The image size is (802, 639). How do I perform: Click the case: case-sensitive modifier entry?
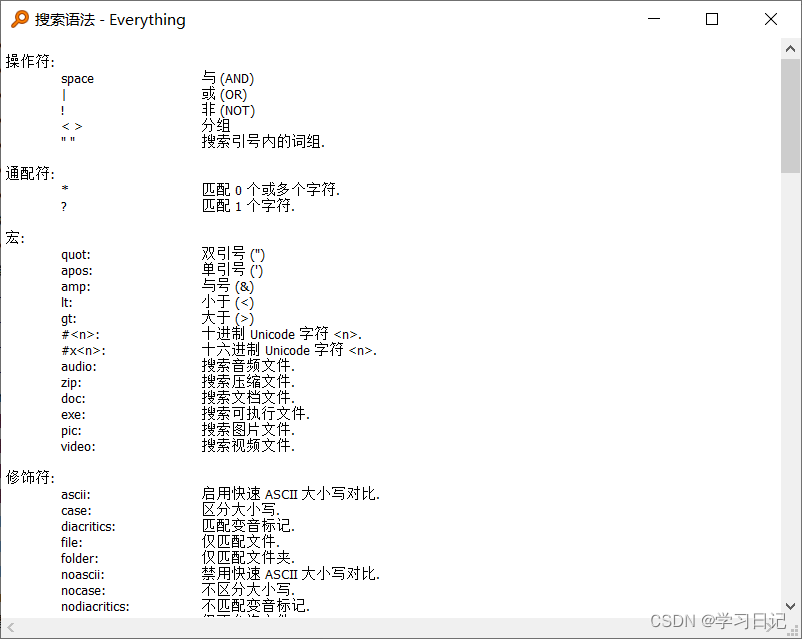point(74,510)
